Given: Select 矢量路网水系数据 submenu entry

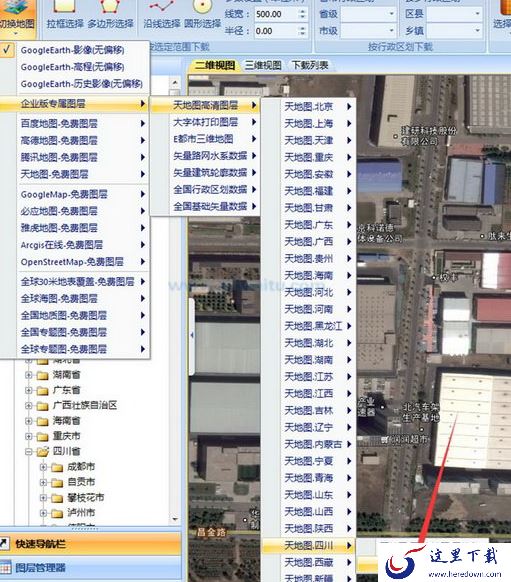Looking at the screenshot, I should tap(205, 156).
